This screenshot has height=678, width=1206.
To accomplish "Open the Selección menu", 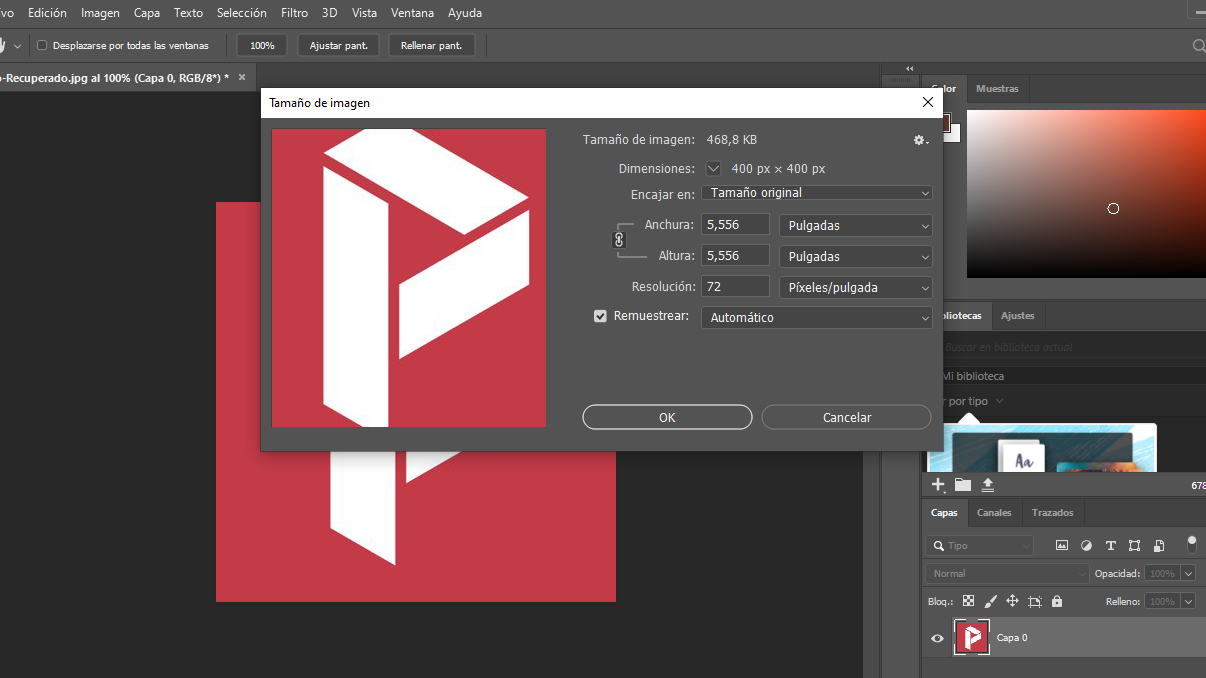I will [x=242, y=13].
